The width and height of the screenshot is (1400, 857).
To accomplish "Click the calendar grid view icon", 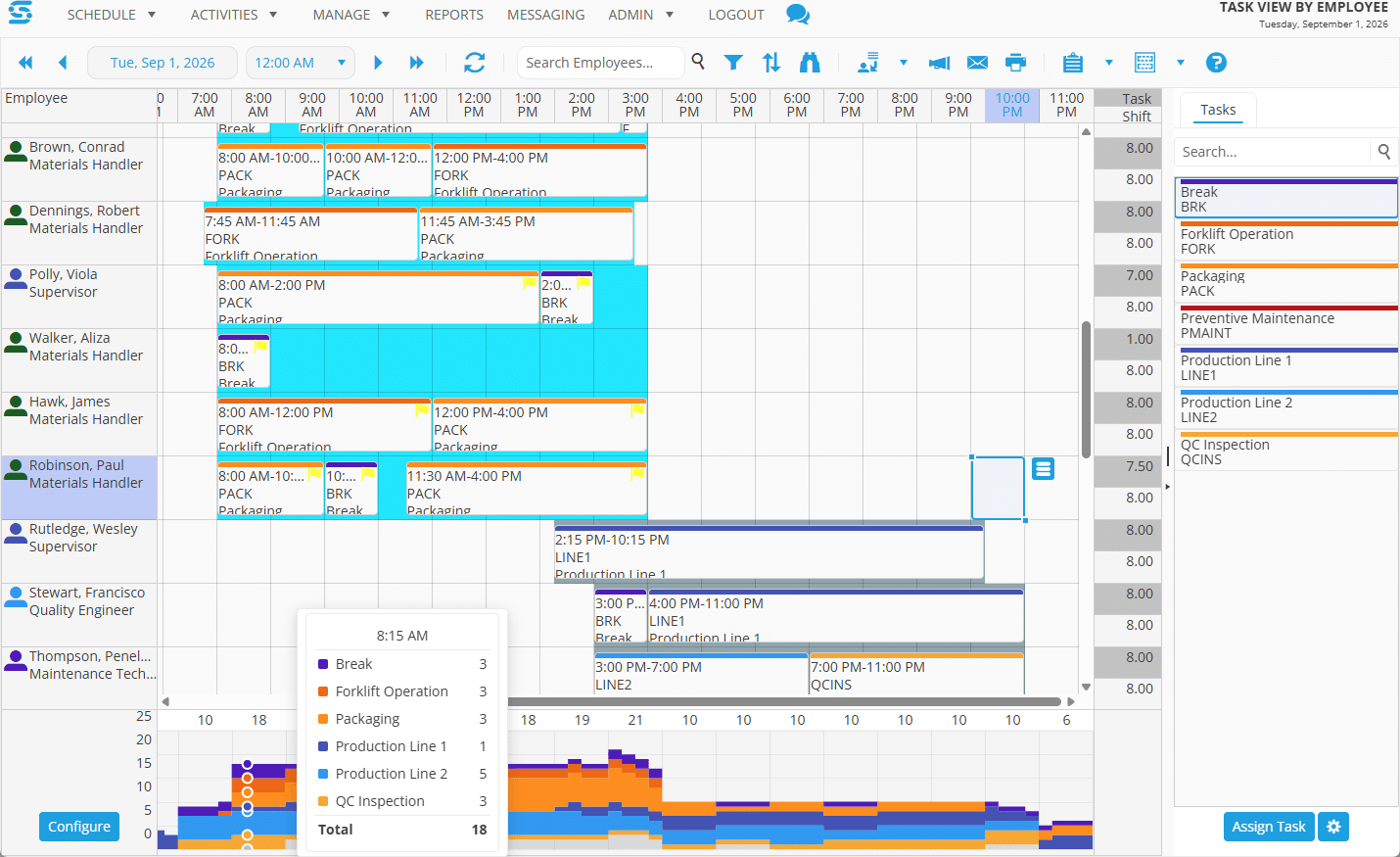I will click(1144, 63).
